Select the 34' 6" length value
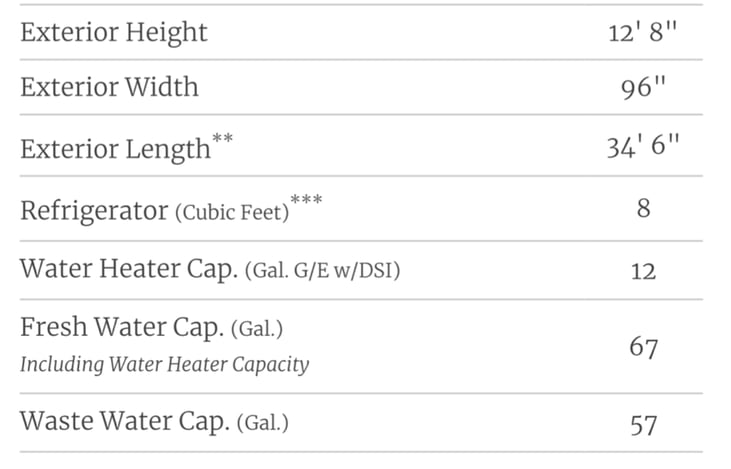The width and height of the screenshot is (731, 469). [642, 148]
